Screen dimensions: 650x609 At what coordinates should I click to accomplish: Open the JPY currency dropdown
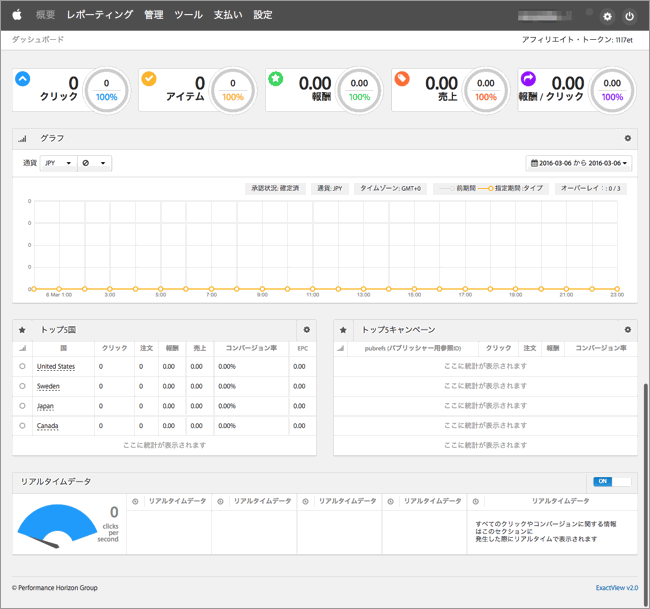pyautogui.click(x=58, y=163)
